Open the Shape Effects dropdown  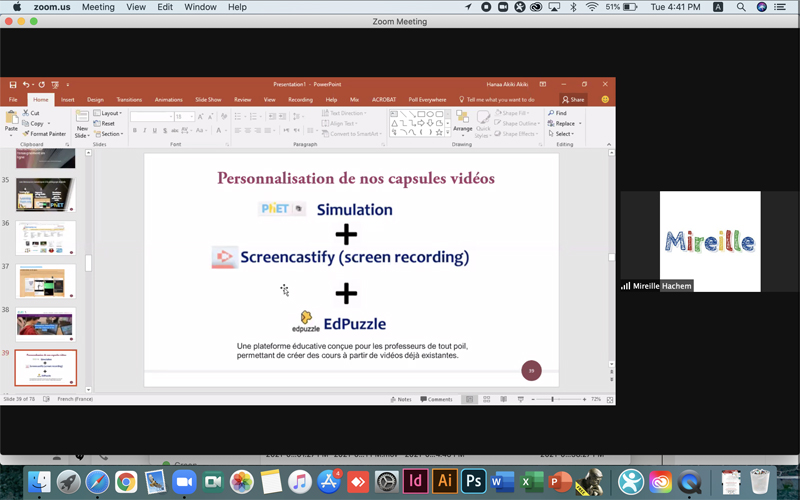coord(516,134)
